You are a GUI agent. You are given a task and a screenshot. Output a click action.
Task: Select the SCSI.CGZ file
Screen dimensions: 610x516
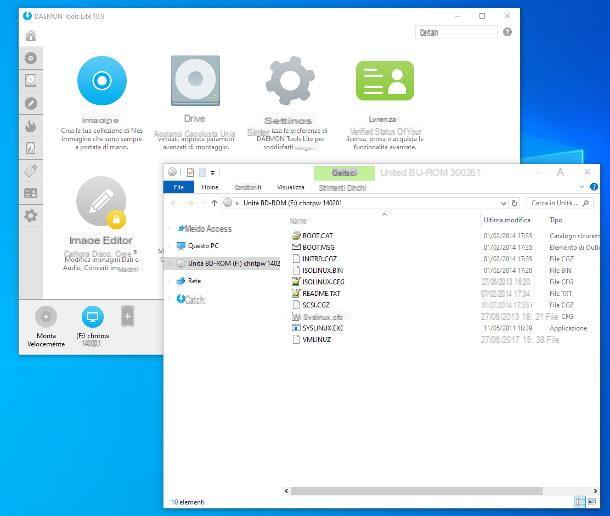tap(311, 305)
